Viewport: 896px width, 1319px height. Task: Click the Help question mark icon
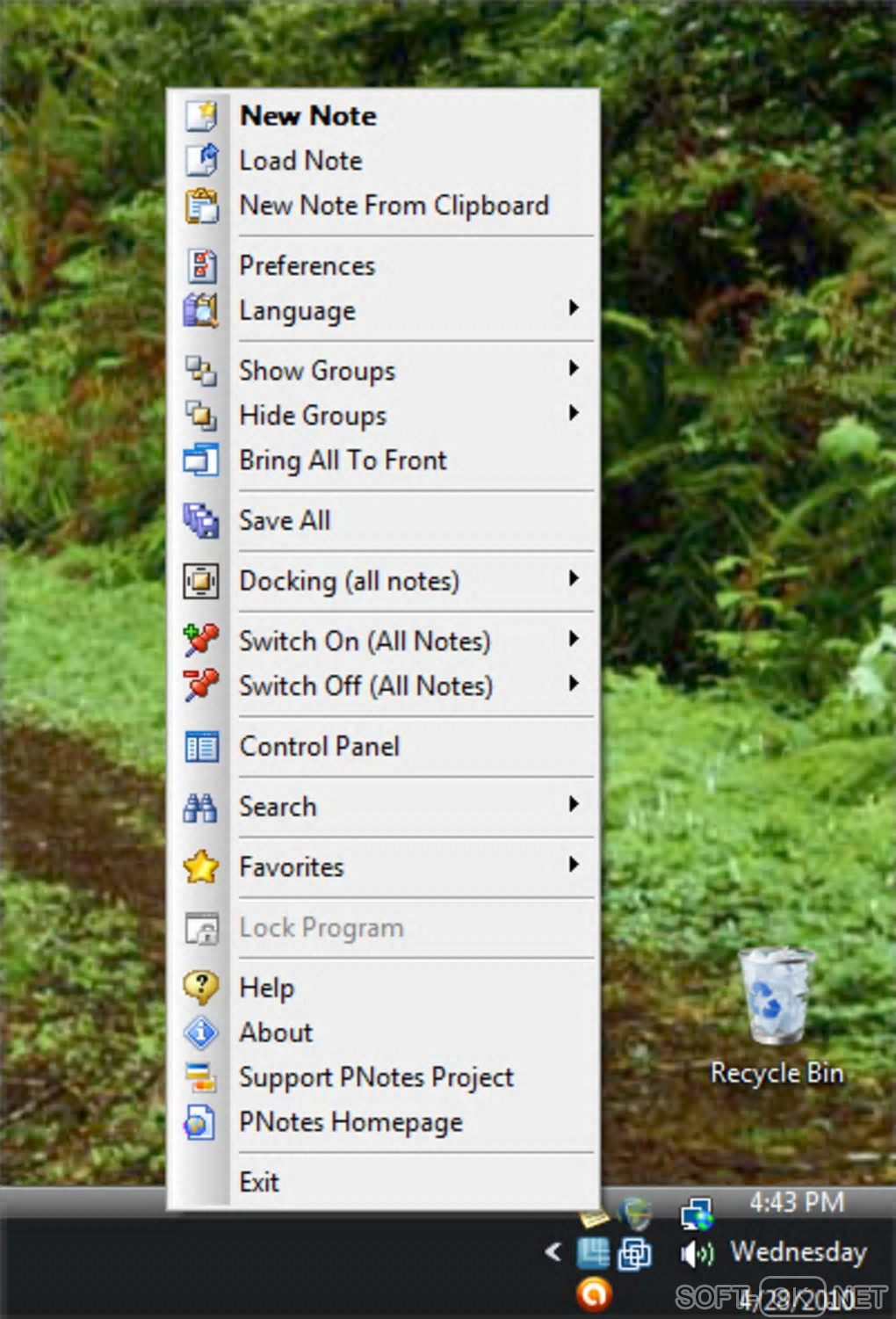pyautogui.click(x=201, y=988)
